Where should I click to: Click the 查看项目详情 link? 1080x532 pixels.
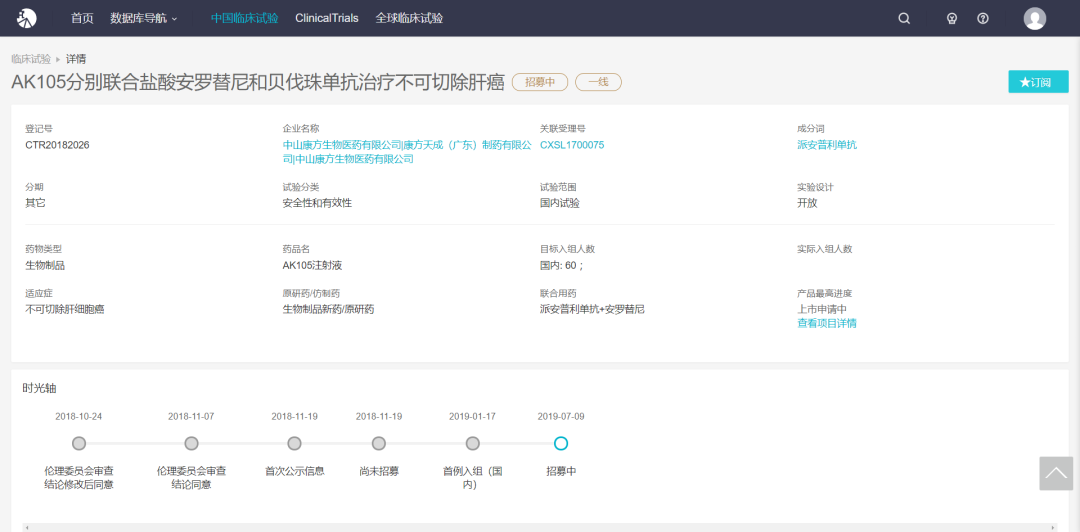coord(827,323)
